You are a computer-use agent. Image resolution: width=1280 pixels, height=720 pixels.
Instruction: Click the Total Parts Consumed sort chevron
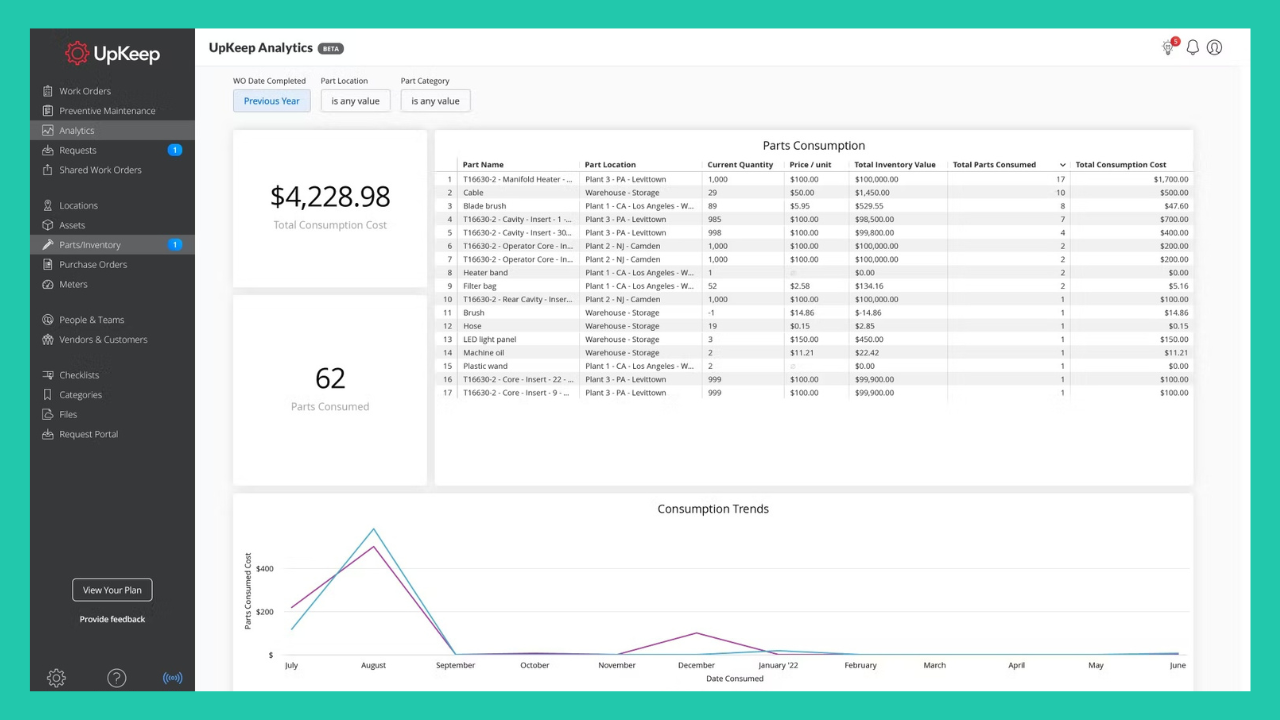(1062, 164)
